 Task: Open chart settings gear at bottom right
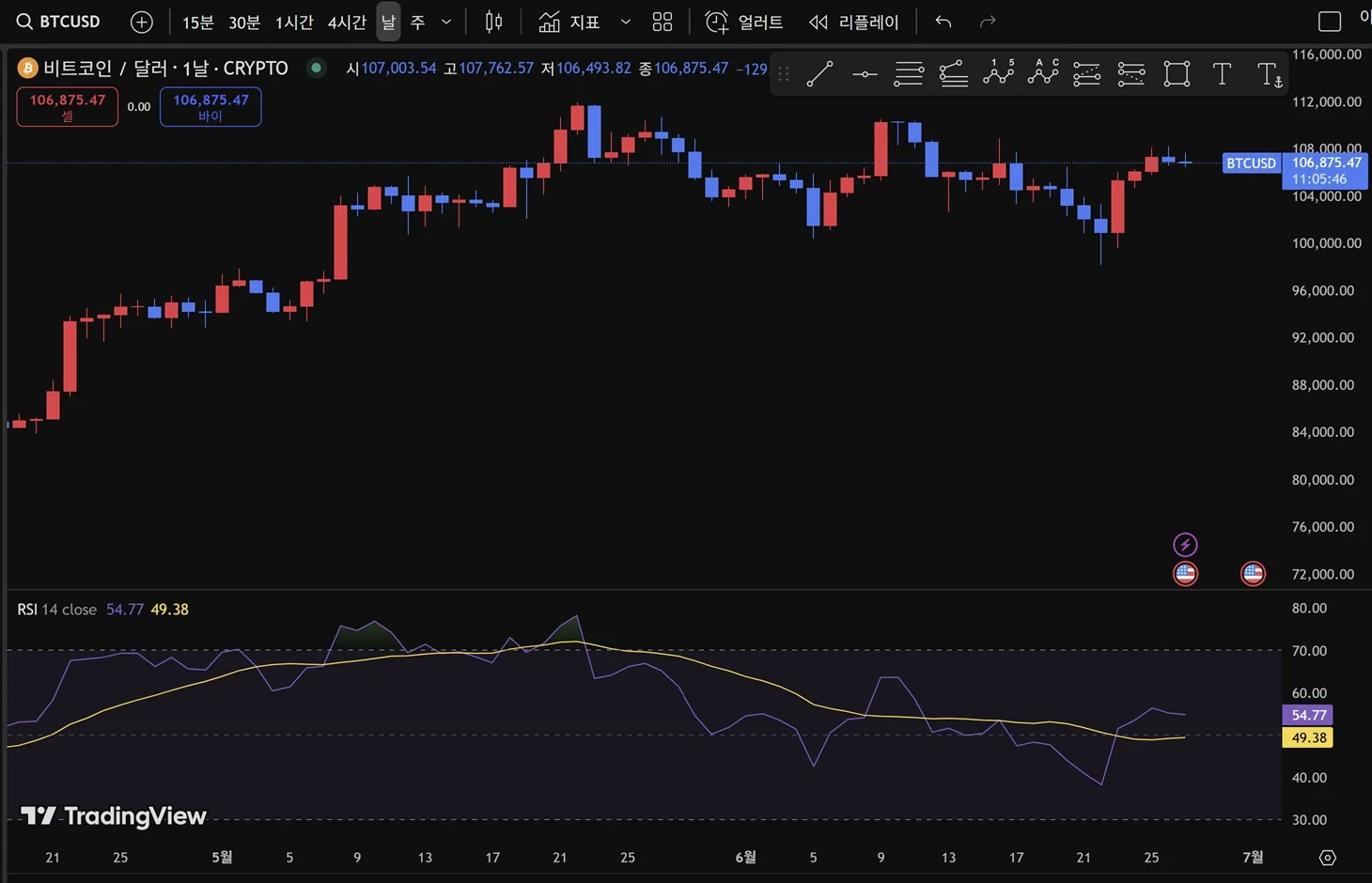coord(1327,858)
